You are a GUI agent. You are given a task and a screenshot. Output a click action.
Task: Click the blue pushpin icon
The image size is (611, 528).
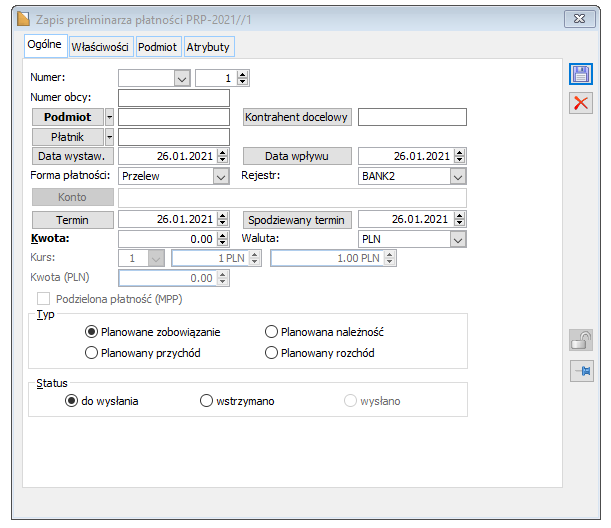click(x=582, y=371)
